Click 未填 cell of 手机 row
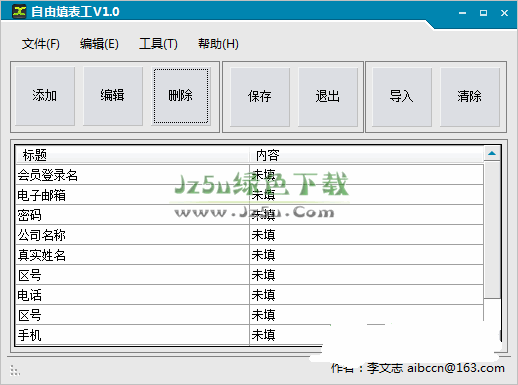518x385 pixels. click(366, 335)
